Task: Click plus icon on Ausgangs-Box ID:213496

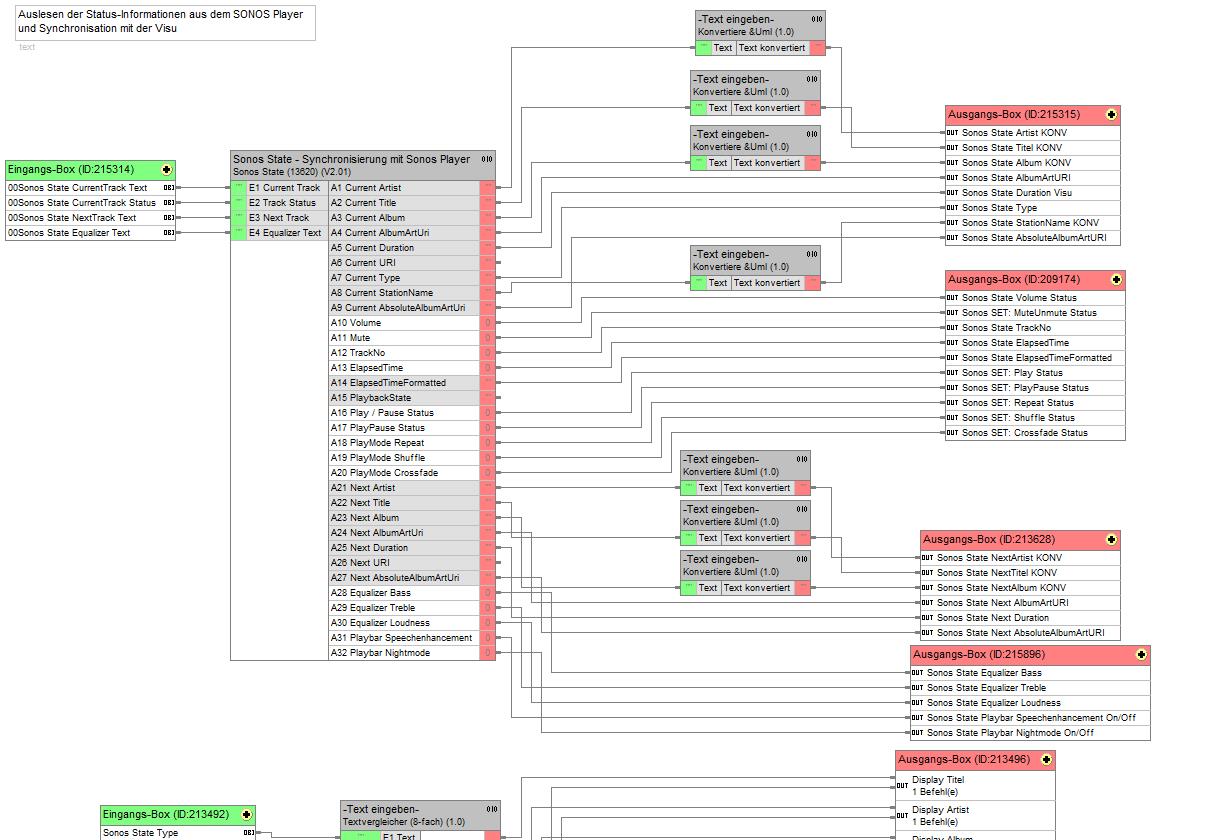Action: click(x=1046, y=760)
